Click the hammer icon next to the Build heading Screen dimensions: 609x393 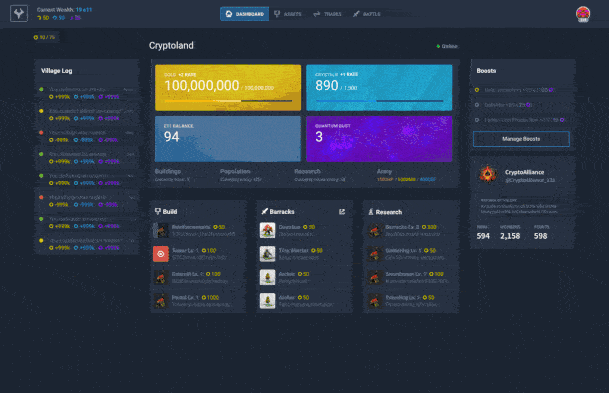(158, 211)
